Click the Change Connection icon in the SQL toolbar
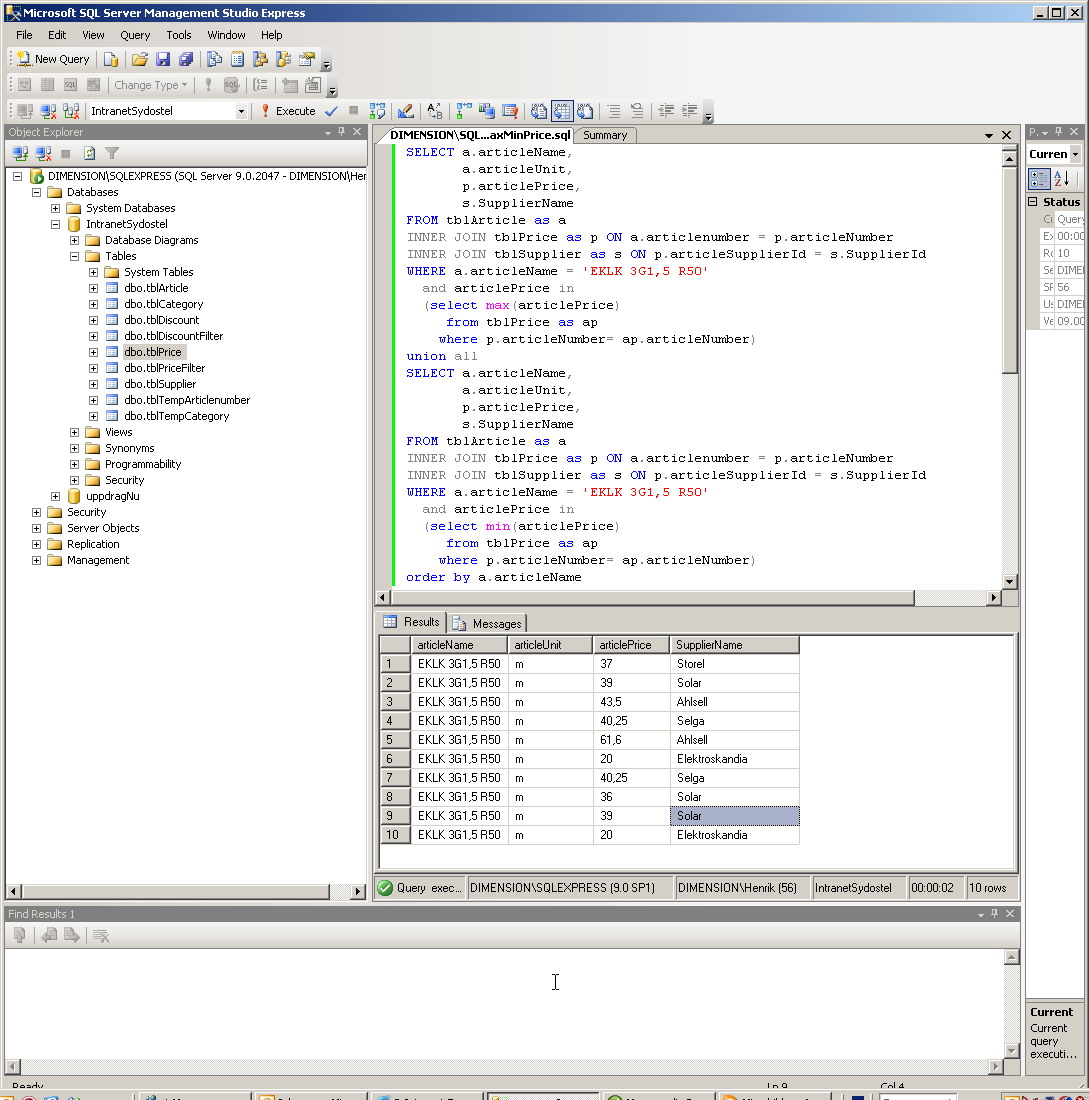The height and width of the screenshot is (1100, 1089). coord(71,111)
